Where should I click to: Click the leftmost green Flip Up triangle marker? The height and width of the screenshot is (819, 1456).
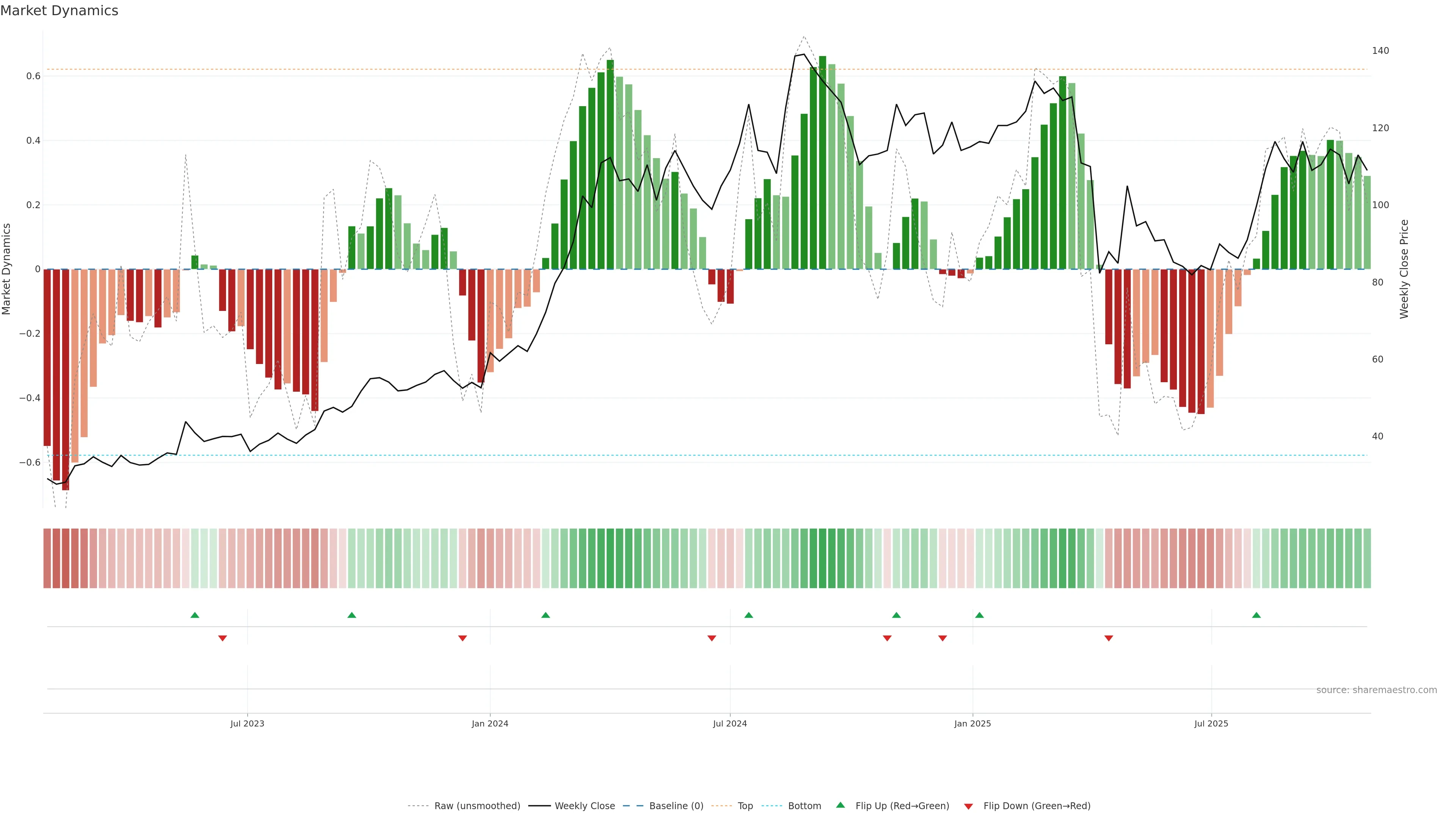[x=195, y=615]
